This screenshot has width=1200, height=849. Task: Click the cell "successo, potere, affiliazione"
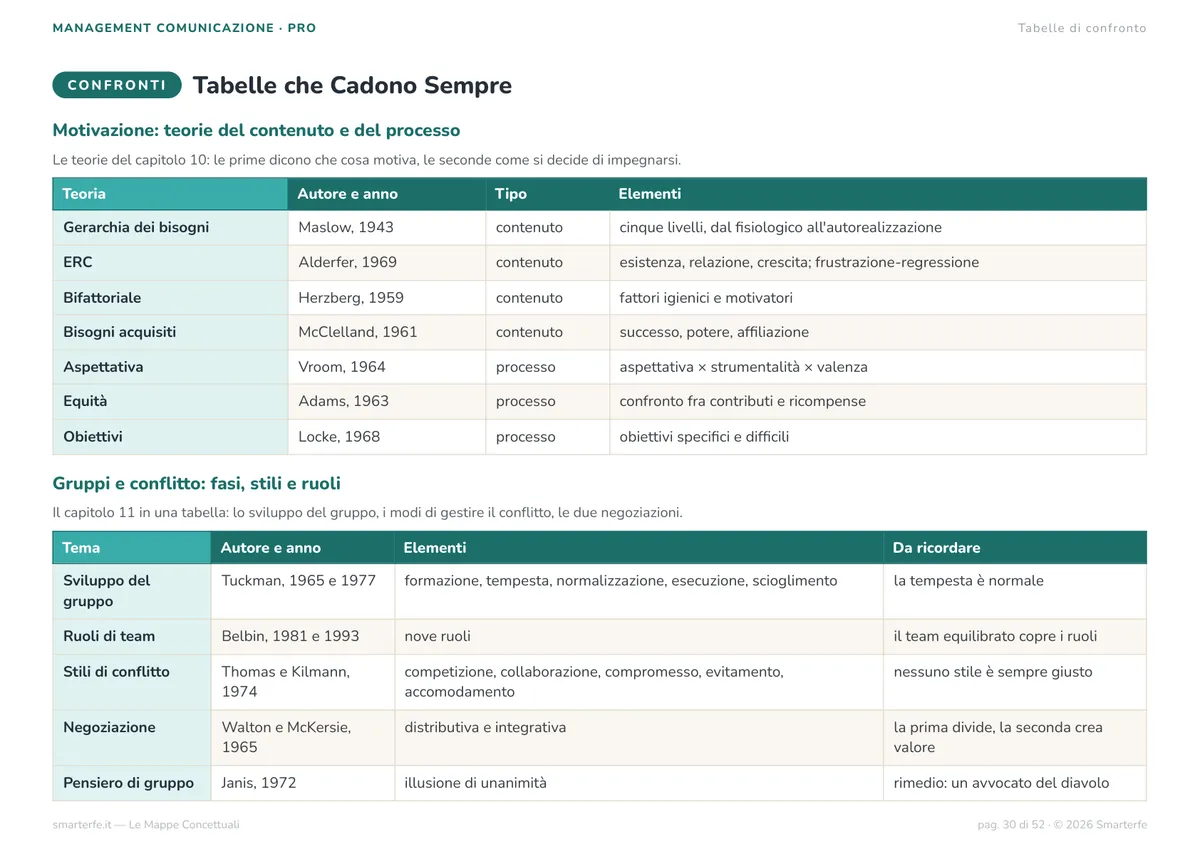[x=878, y=332]
